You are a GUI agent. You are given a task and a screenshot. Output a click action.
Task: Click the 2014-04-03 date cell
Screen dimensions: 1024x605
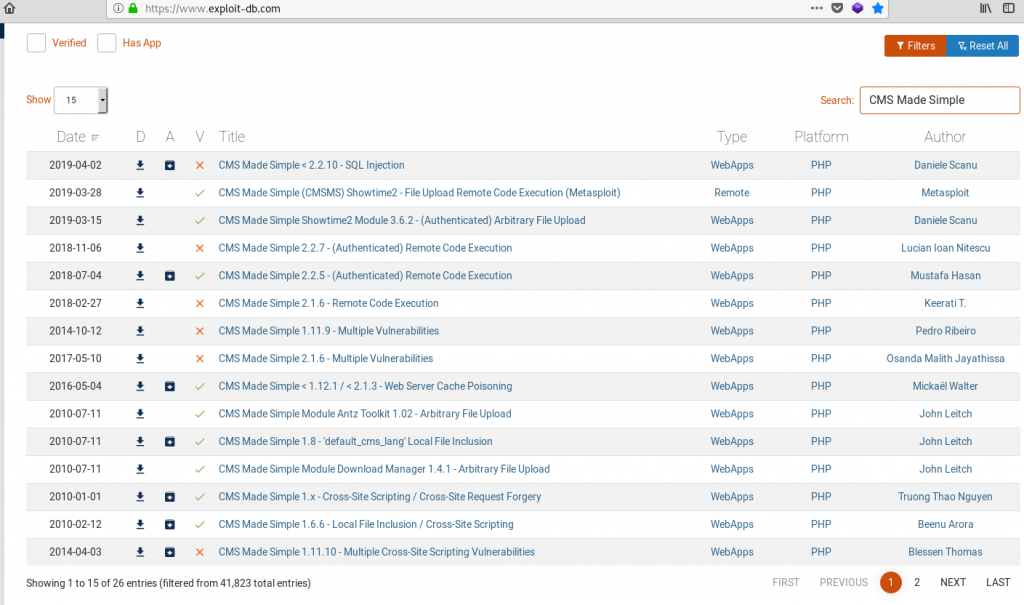click(x=75, y=552)
